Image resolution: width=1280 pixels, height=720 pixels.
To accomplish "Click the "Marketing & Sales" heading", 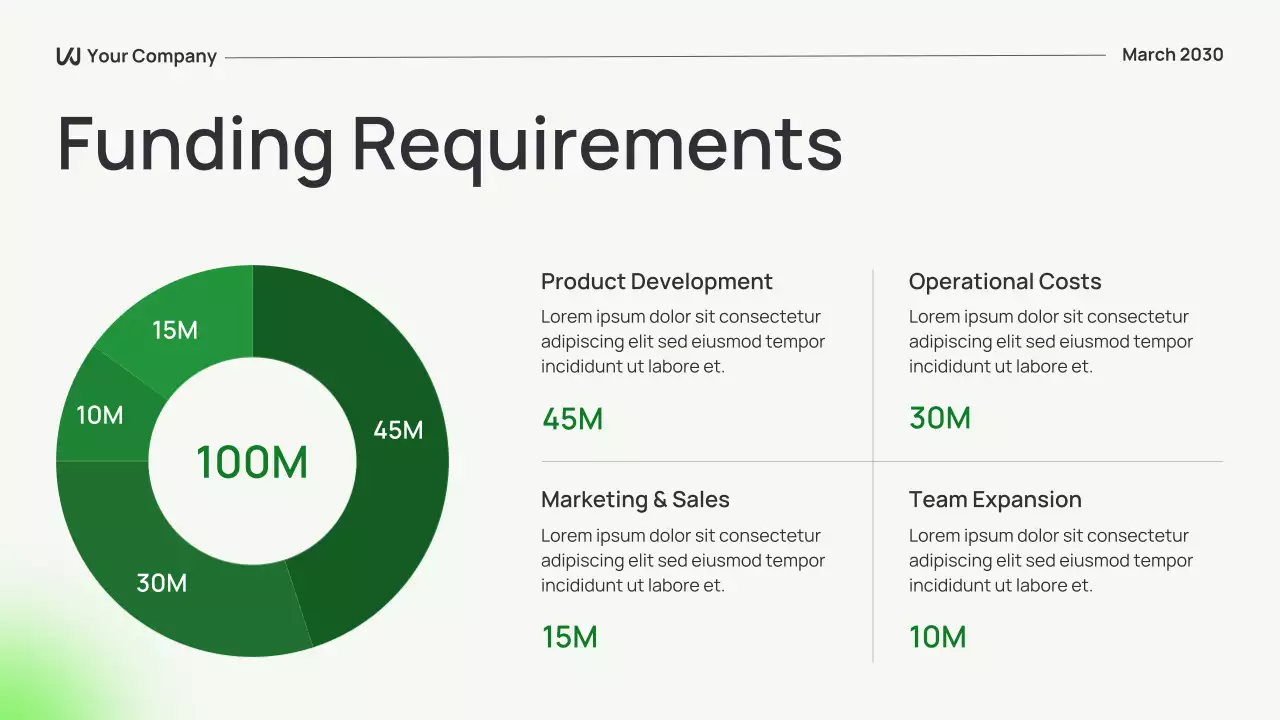I will tap(635, 499).
